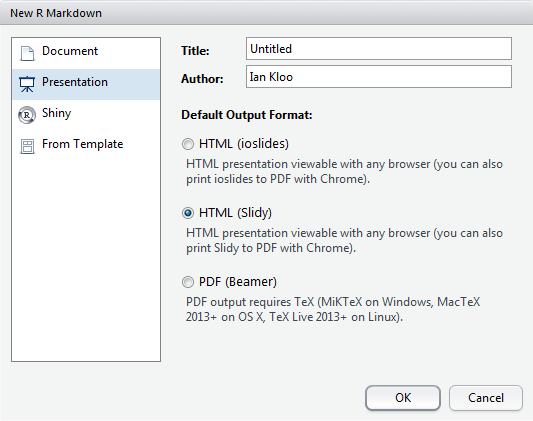This screenshot has width=533, height=421.
Task: Select the HTML (Slidy) radio button
Action: click(188, 213)
